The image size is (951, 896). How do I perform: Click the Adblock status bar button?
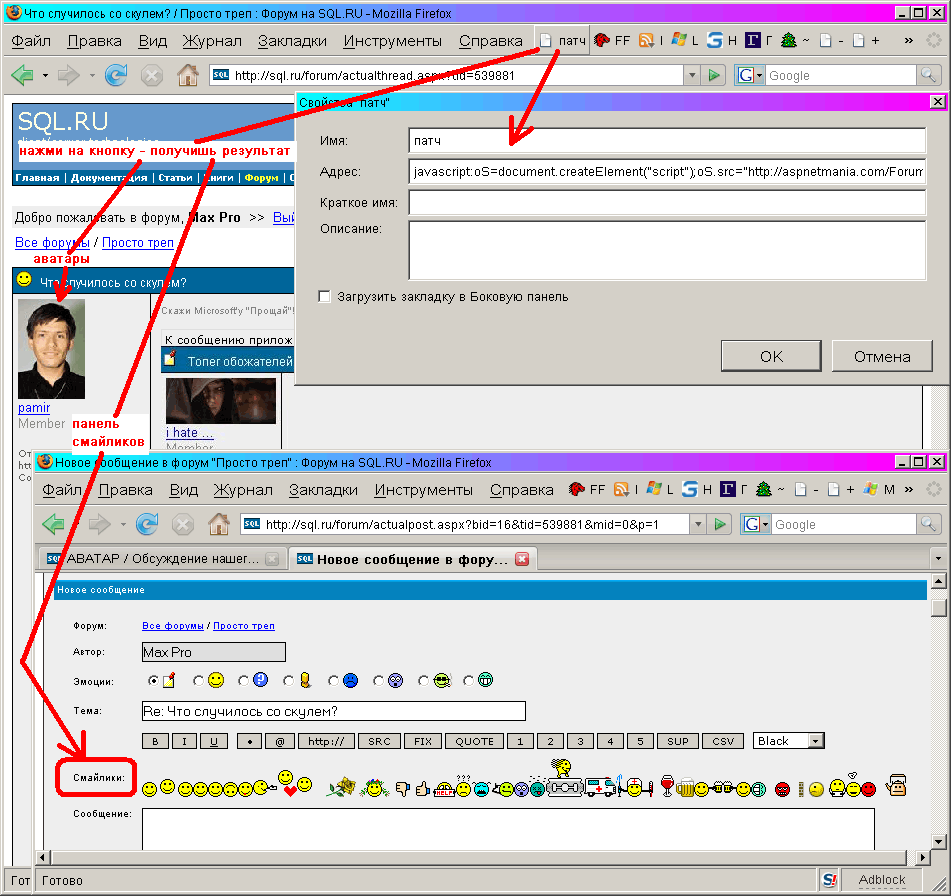881,880
